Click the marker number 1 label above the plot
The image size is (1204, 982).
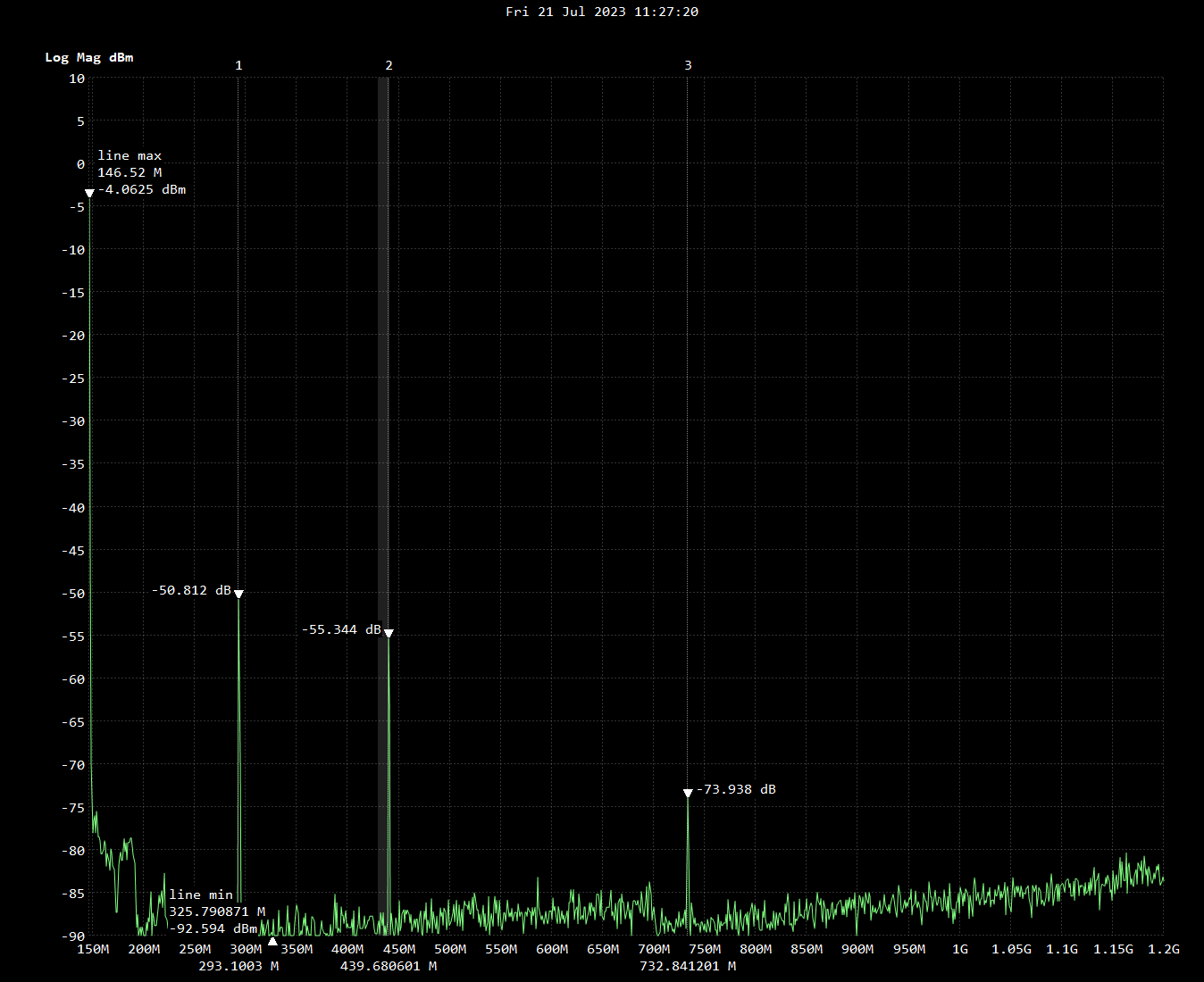coord(238,65)
